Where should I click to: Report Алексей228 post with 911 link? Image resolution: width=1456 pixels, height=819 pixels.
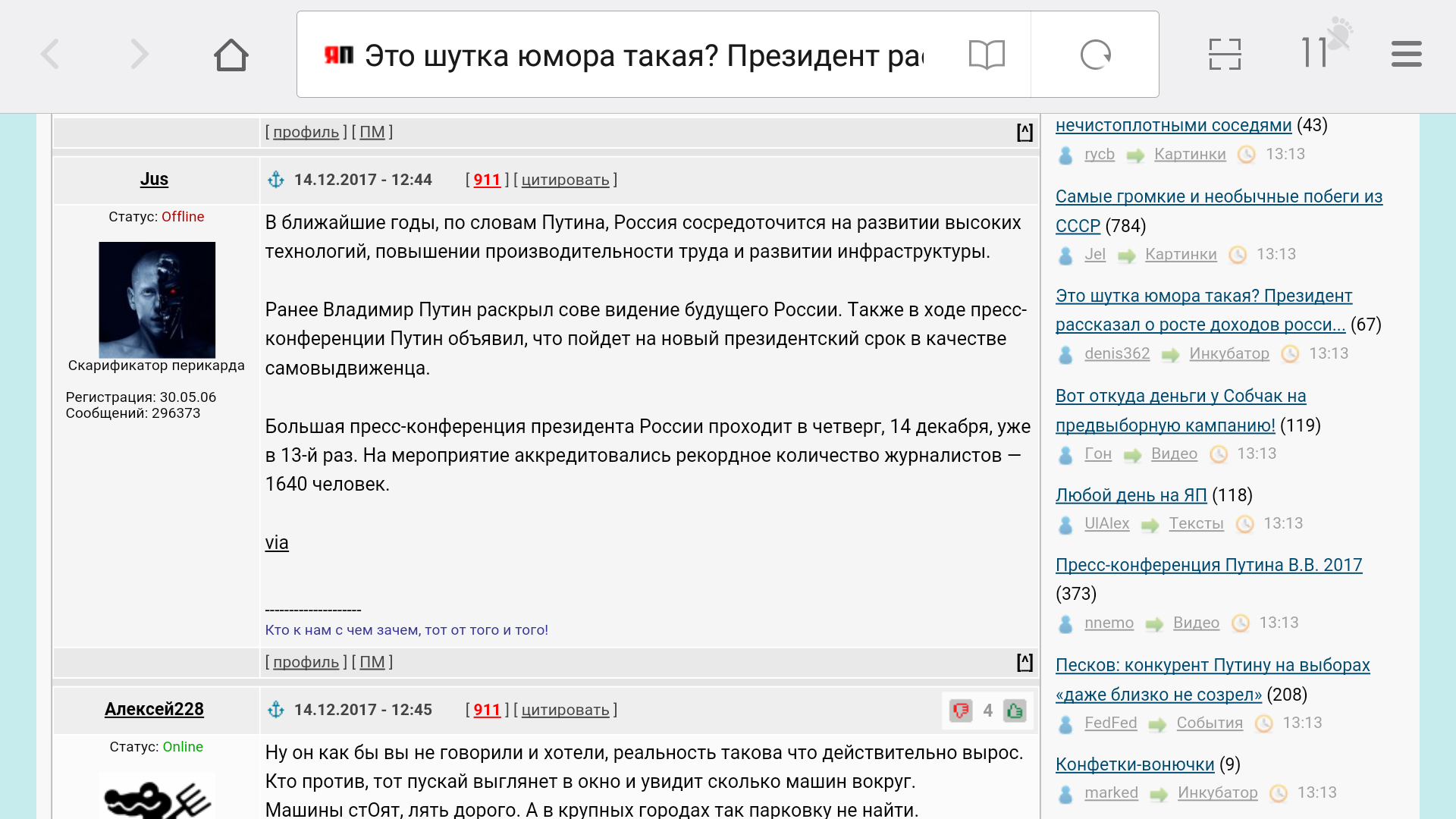pos(487,710)
